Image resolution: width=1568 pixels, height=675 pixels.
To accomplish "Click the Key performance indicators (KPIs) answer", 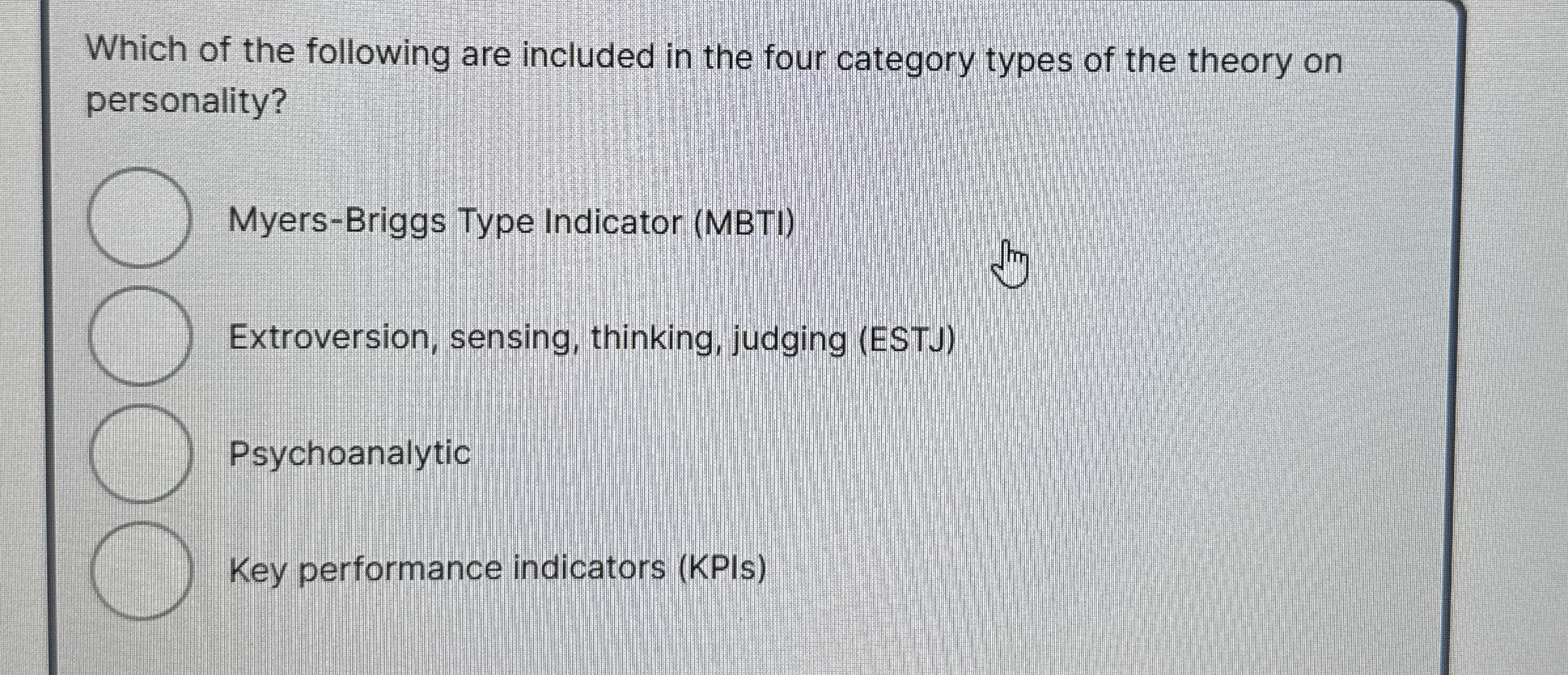I will click(x=499, y=569).
